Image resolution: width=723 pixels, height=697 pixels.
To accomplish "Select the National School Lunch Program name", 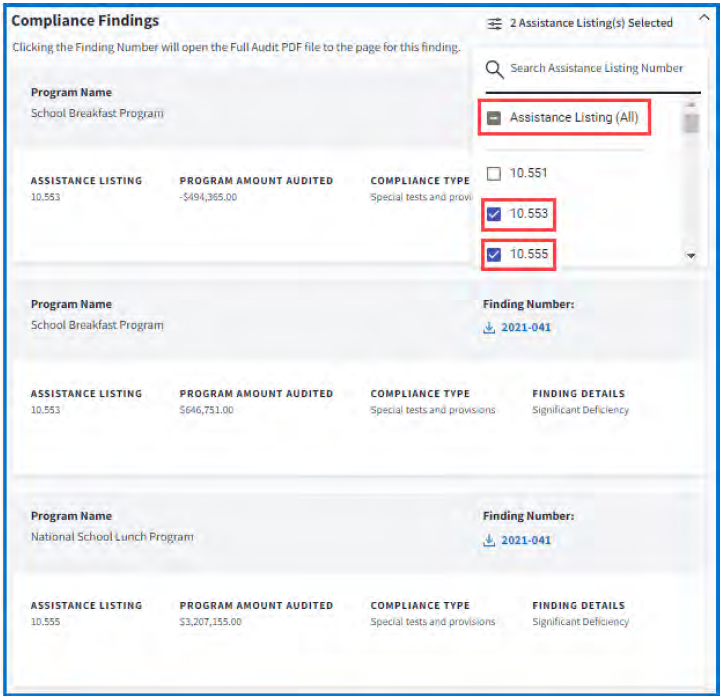I will [112, 537].
